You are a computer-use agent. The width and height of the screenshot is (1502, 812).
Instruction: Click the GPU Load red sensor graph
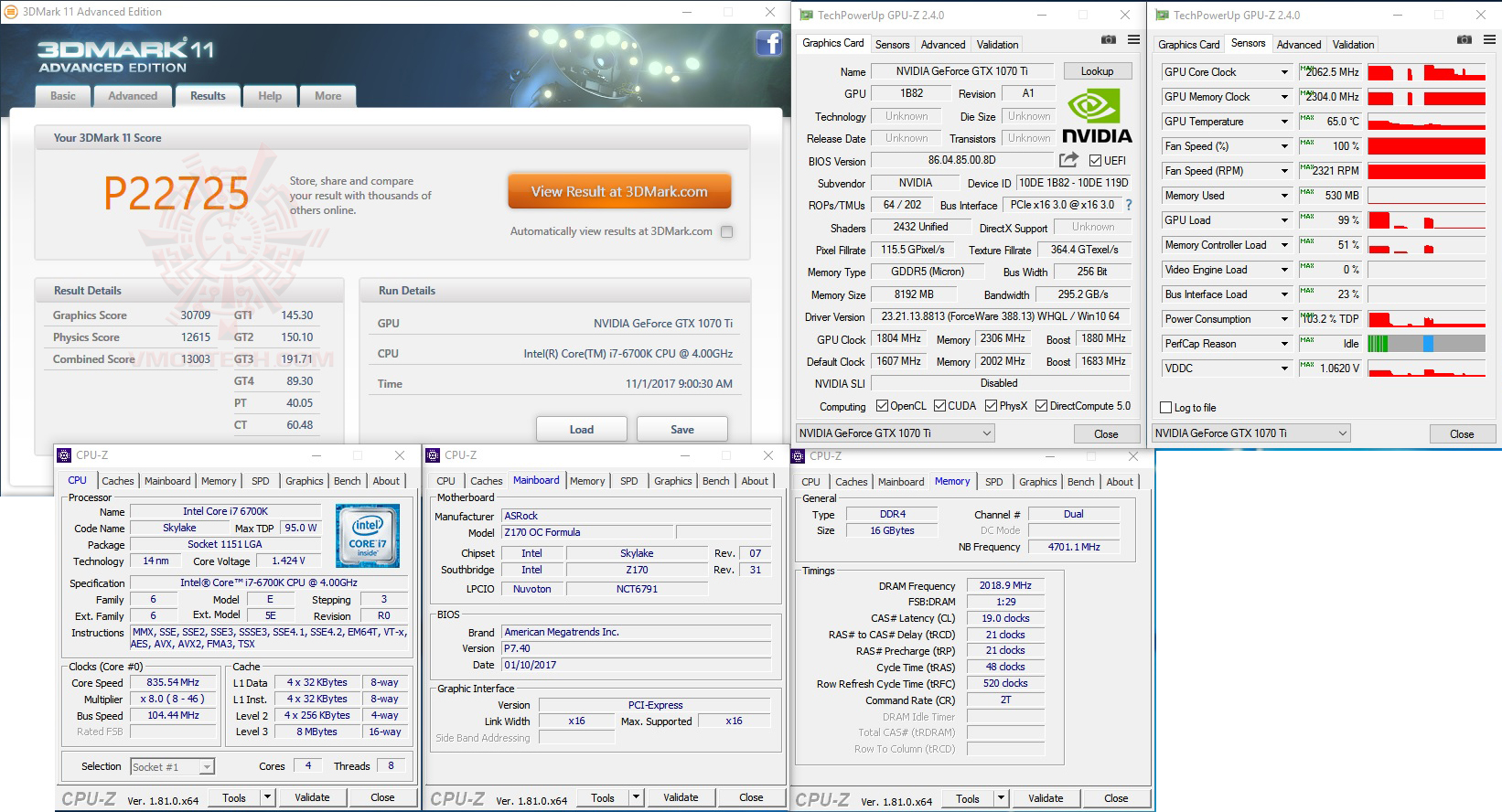(x=1426, y=220)
